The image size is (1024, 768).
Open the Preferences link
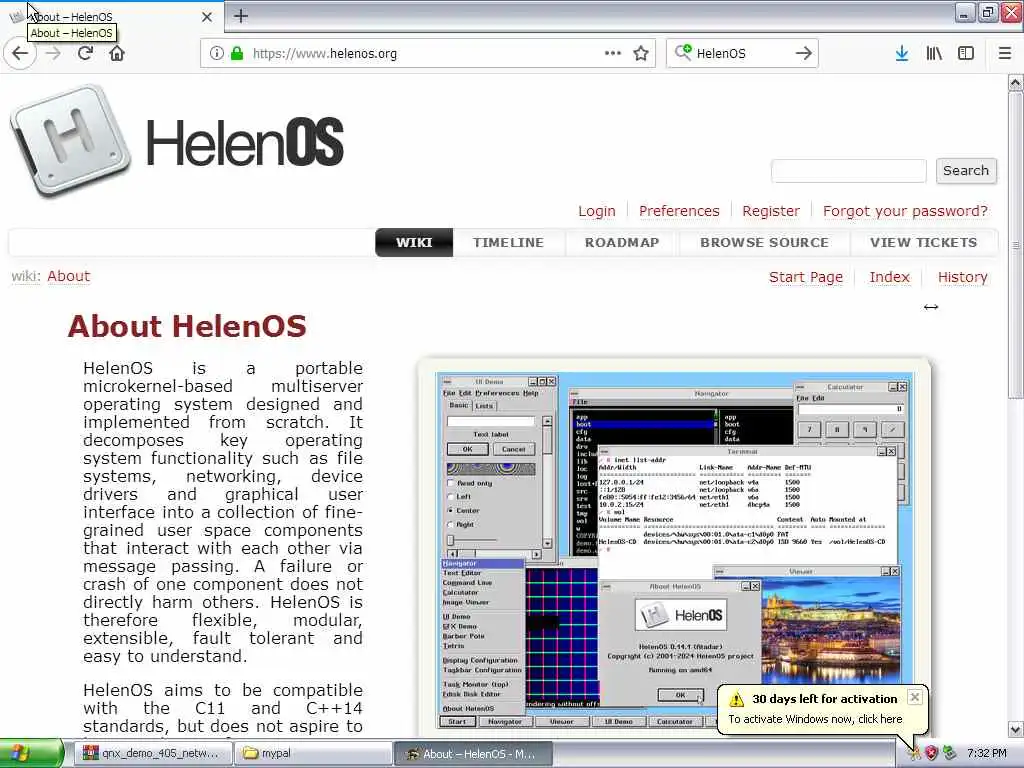(x=679, y=211)
